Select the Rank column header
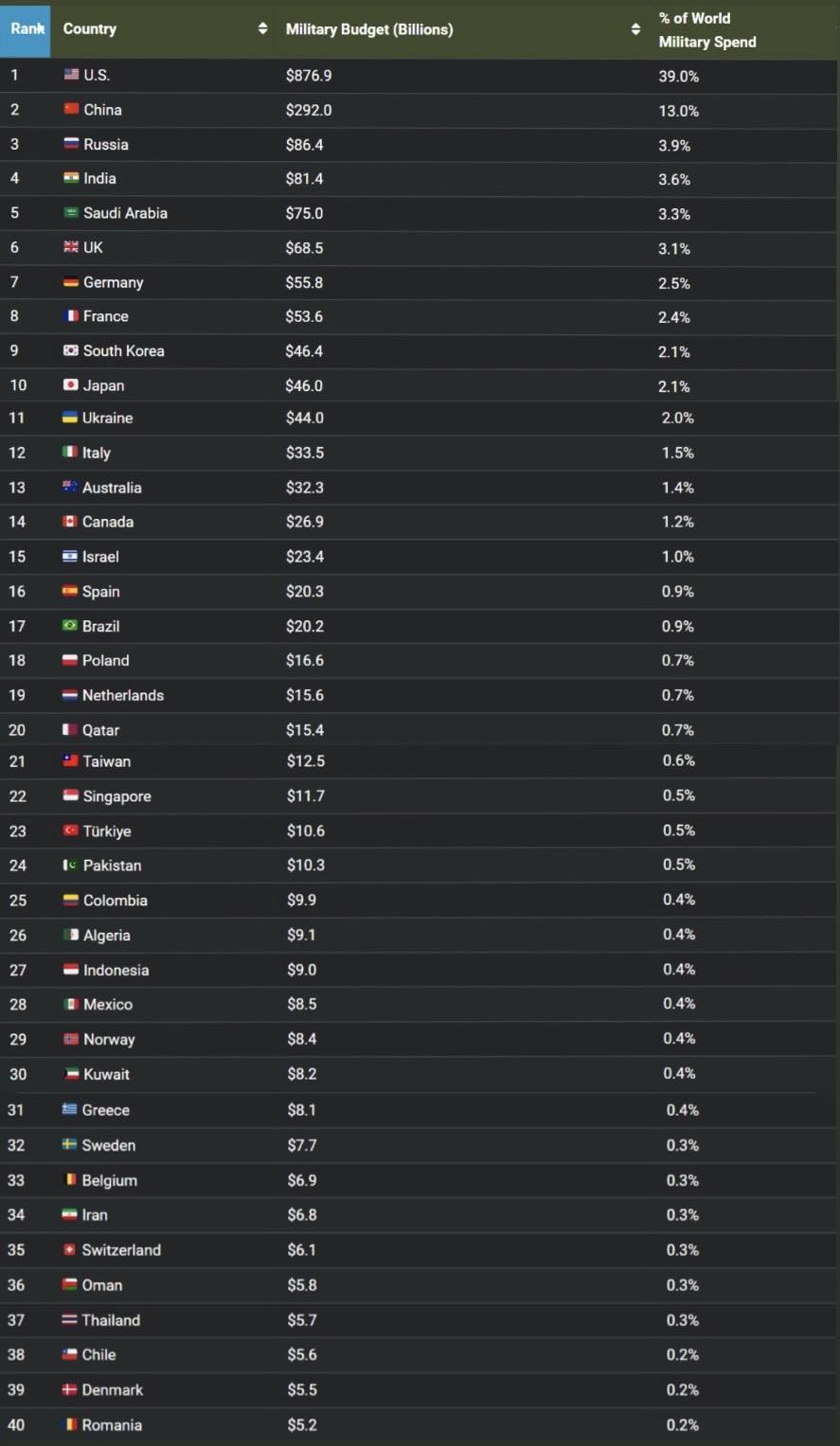Viewport: 840px width, 1446px height. (x=26, y=29)
